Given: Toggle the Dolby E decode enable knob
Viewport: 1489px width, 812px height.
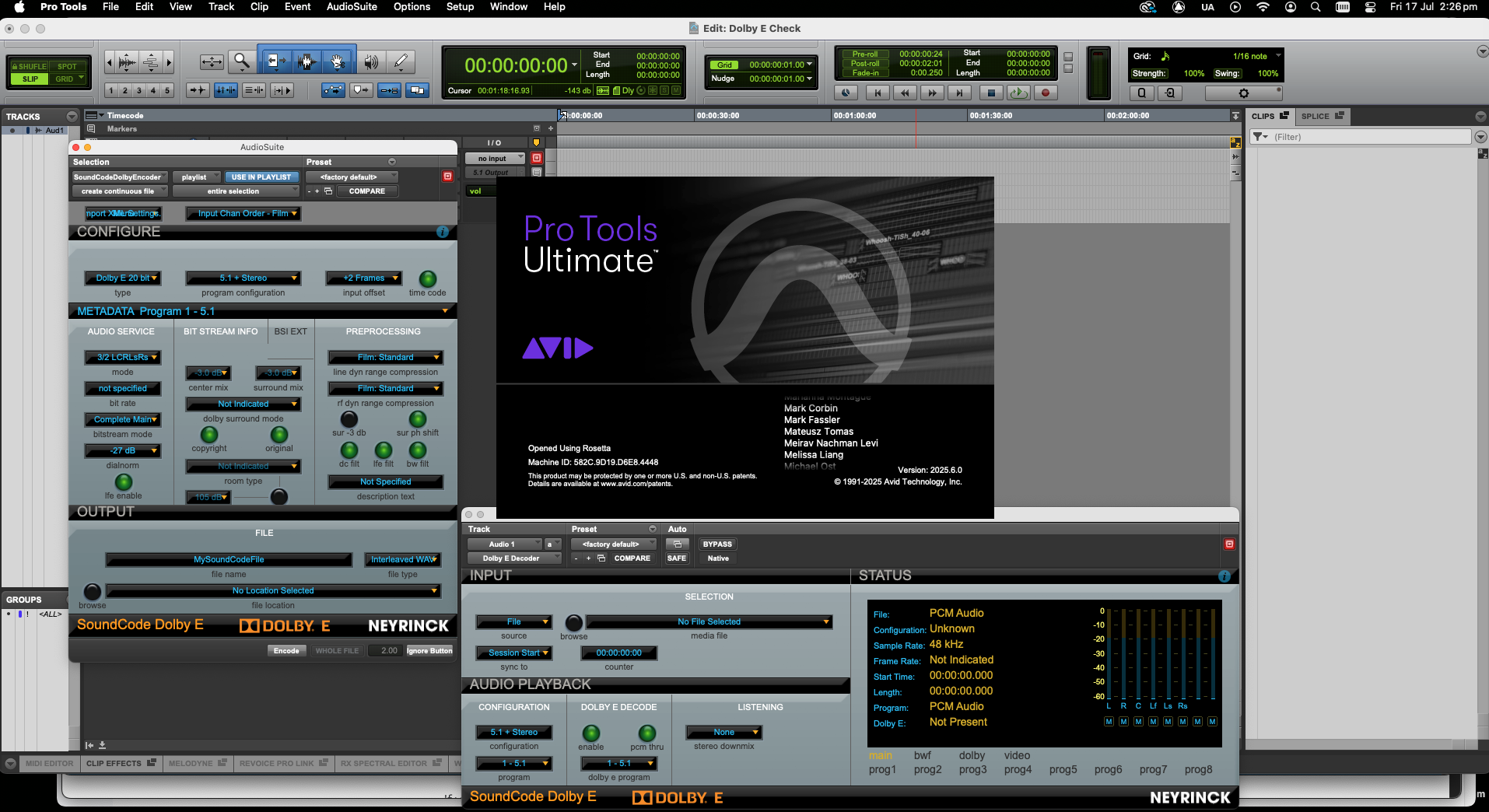Looking at the screenshot, I should pyautogui.click(x=591, y=733).
